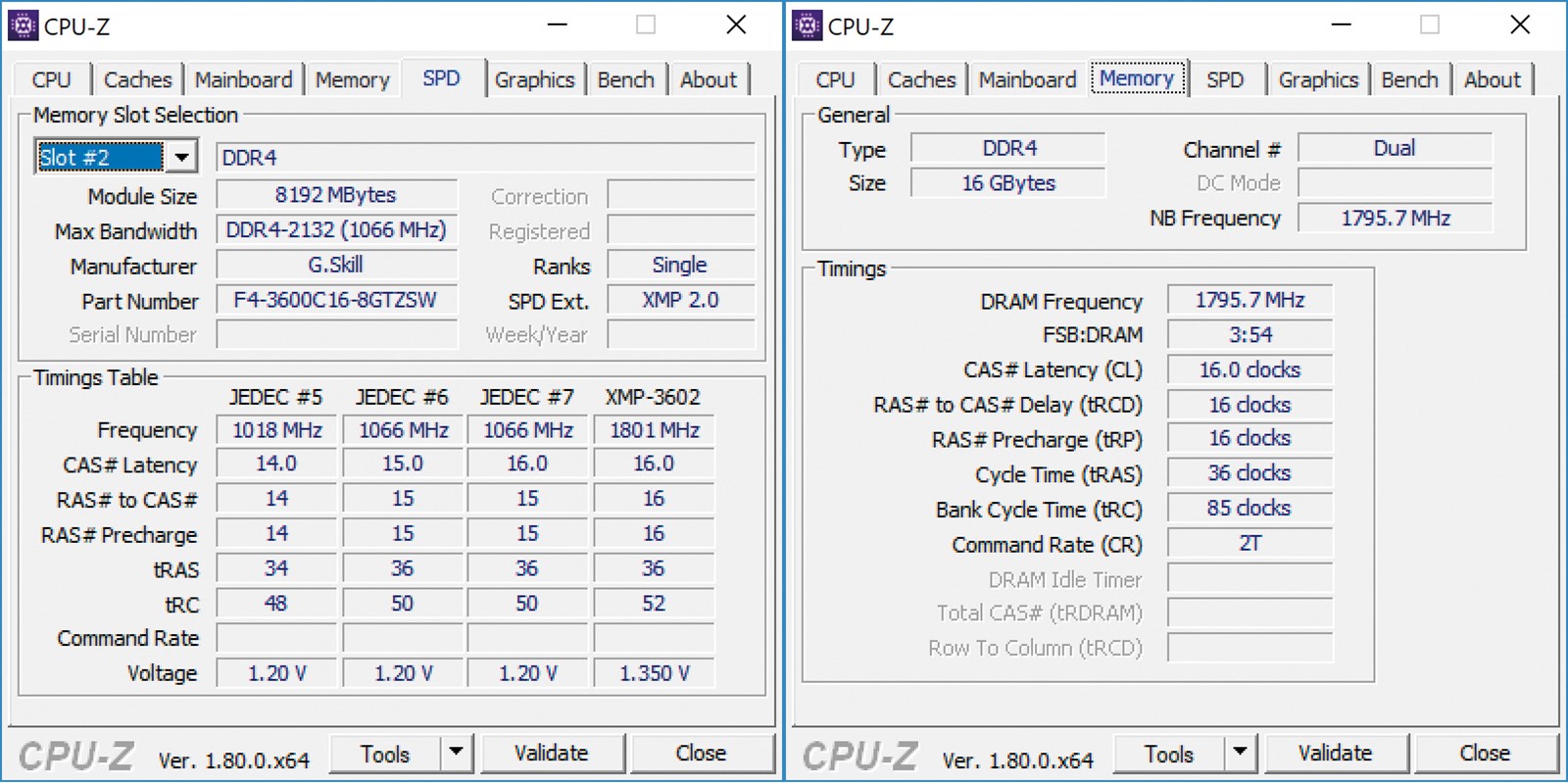This screenshot has width=1568, height=783.
Task: Minimize the left CPU-Z window
Action: (558, 25)
